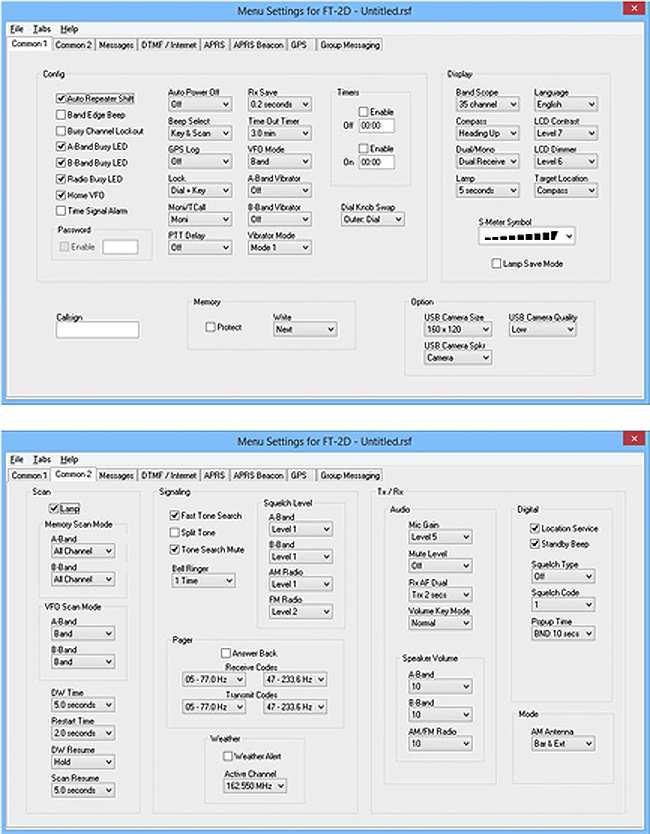Expand the Time Out Timer dropdown
Screen dimensions: 650x834
280,133
